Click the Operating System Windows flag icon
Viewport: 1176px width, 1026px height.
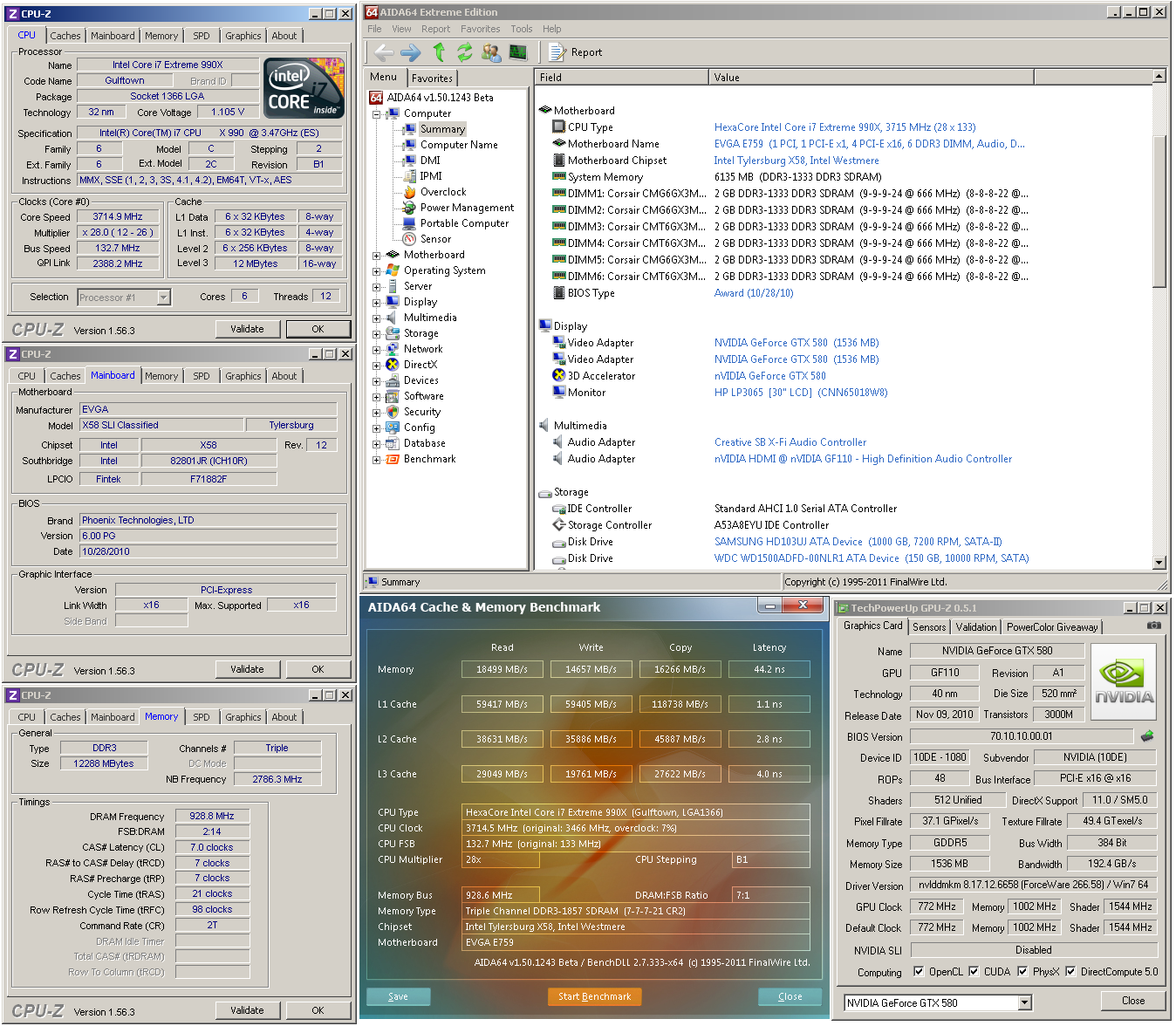click(x=393, y=270)
